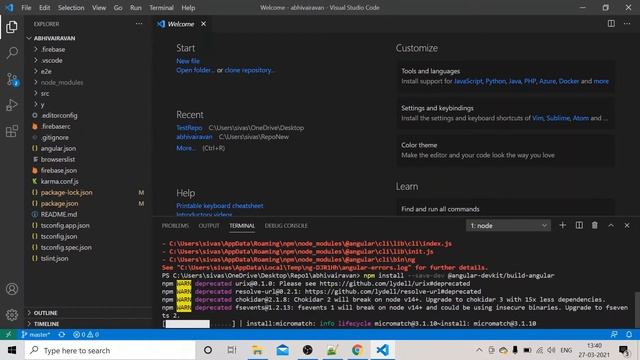
Task: Open Run and Debug view icon
Action: 12,105
